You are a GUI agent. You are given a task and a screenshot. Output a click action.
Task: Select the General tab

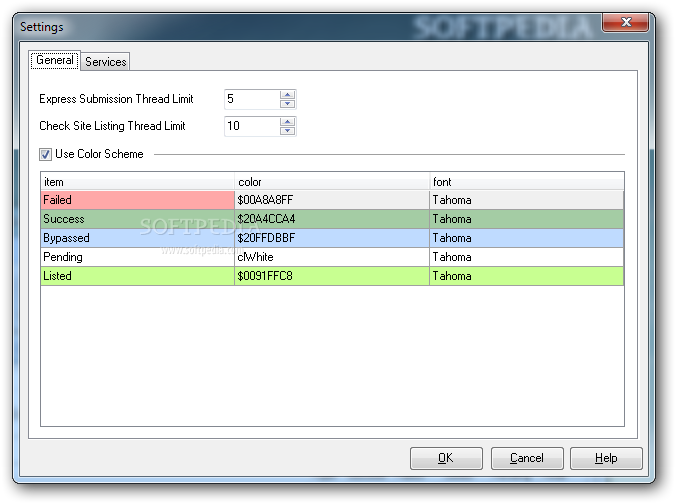point(54,60)
